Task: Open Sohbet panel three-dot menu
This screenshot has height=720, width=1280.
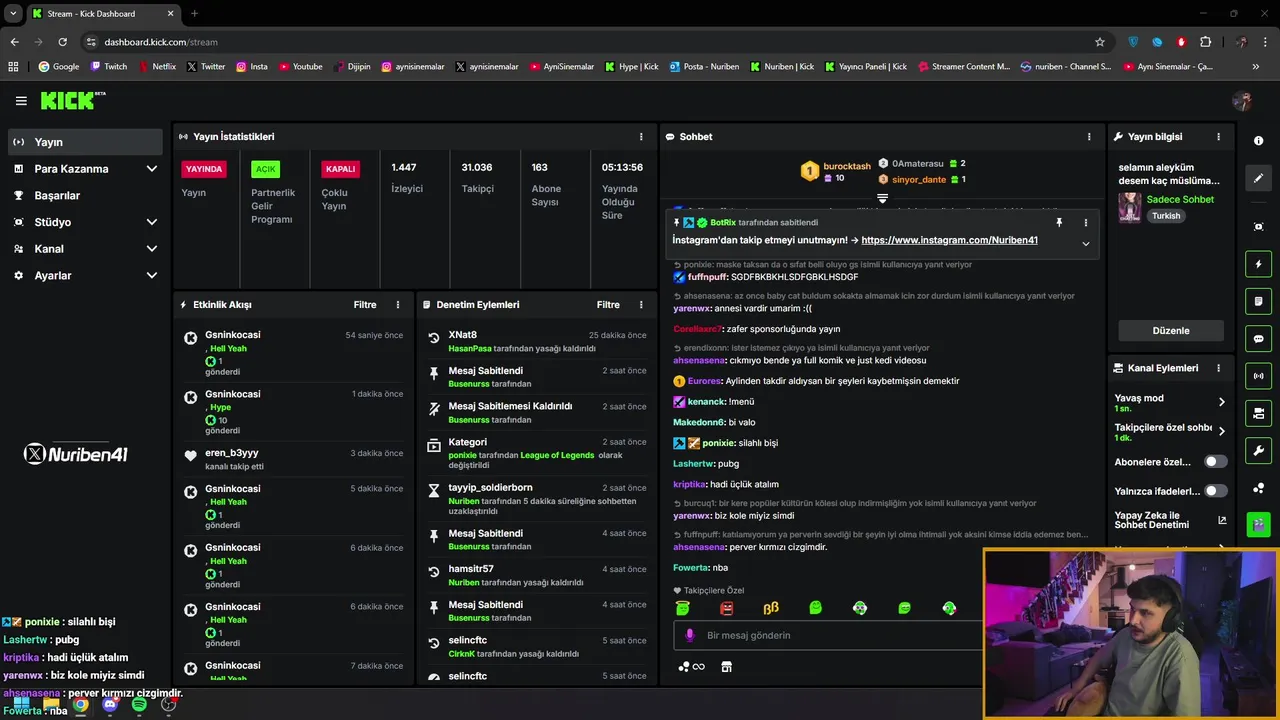Action: click(1089, 137)
